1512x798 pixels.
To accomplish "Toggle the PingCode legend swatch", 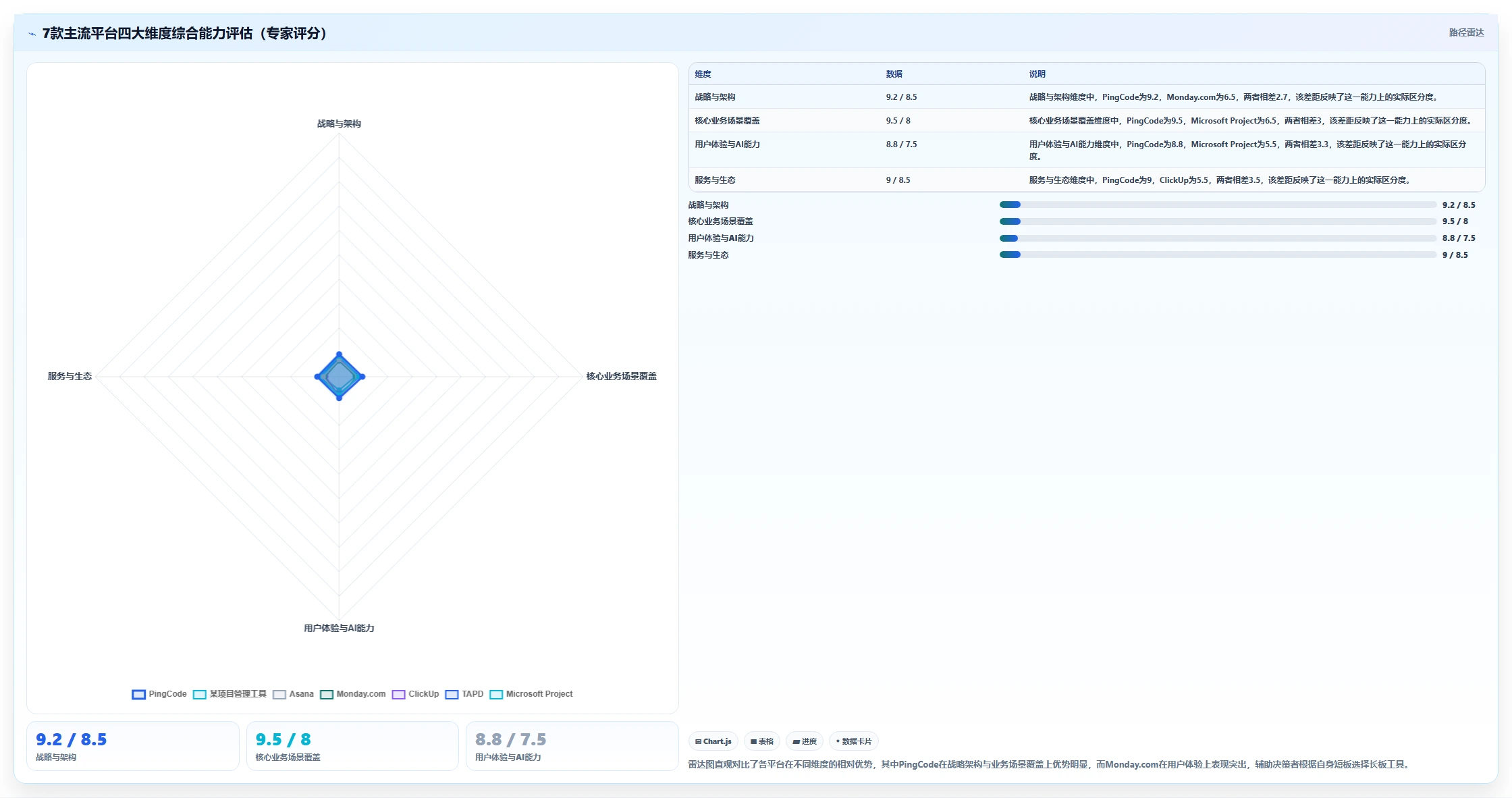I will pyautogui.click(x=138, y=694).
